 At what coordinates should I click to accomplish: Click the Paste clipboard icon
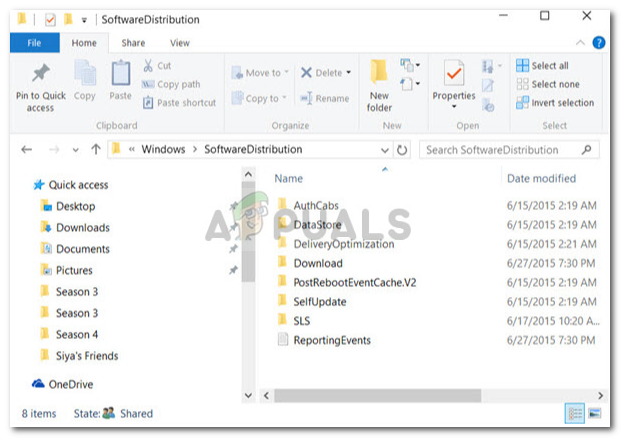(120, 73)
